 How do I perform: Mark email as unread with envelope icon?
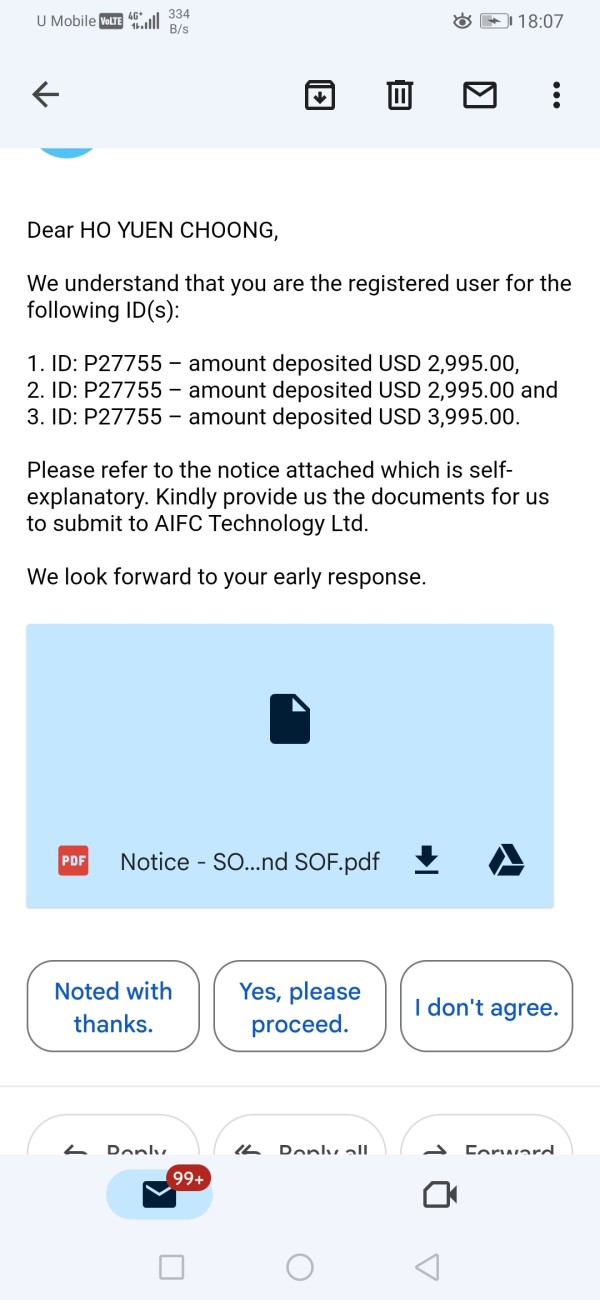[x=480, y=95]
